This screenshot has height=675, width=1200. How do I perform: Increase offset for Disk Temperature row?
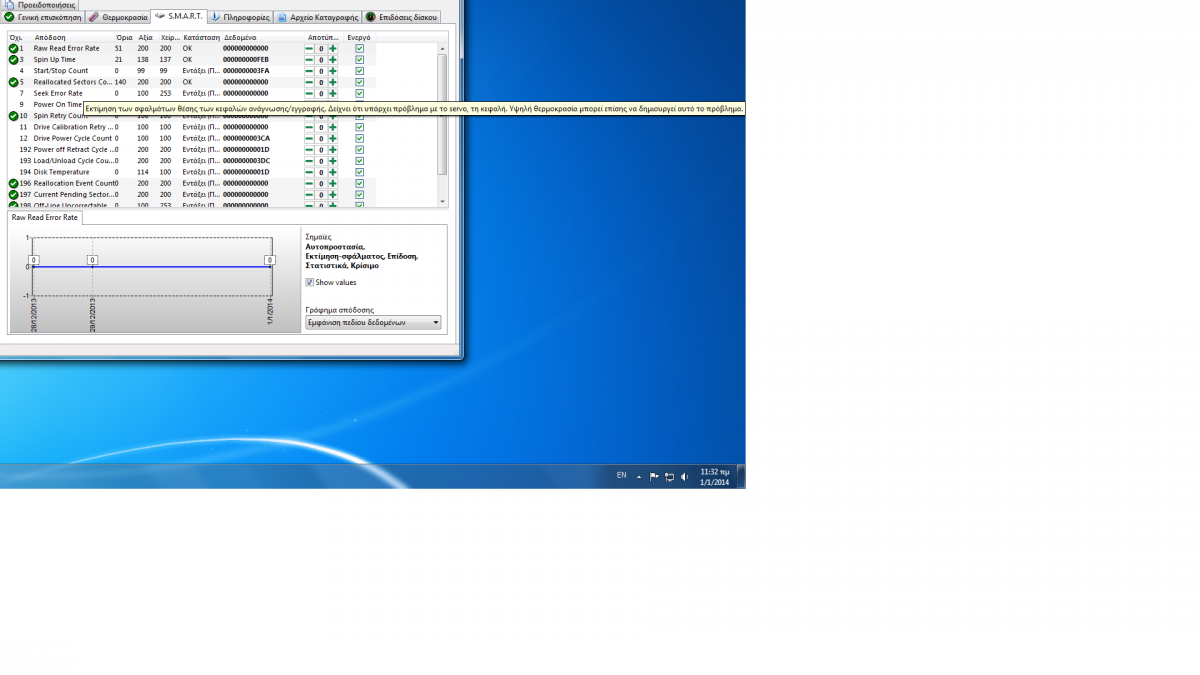click(333, 172)
